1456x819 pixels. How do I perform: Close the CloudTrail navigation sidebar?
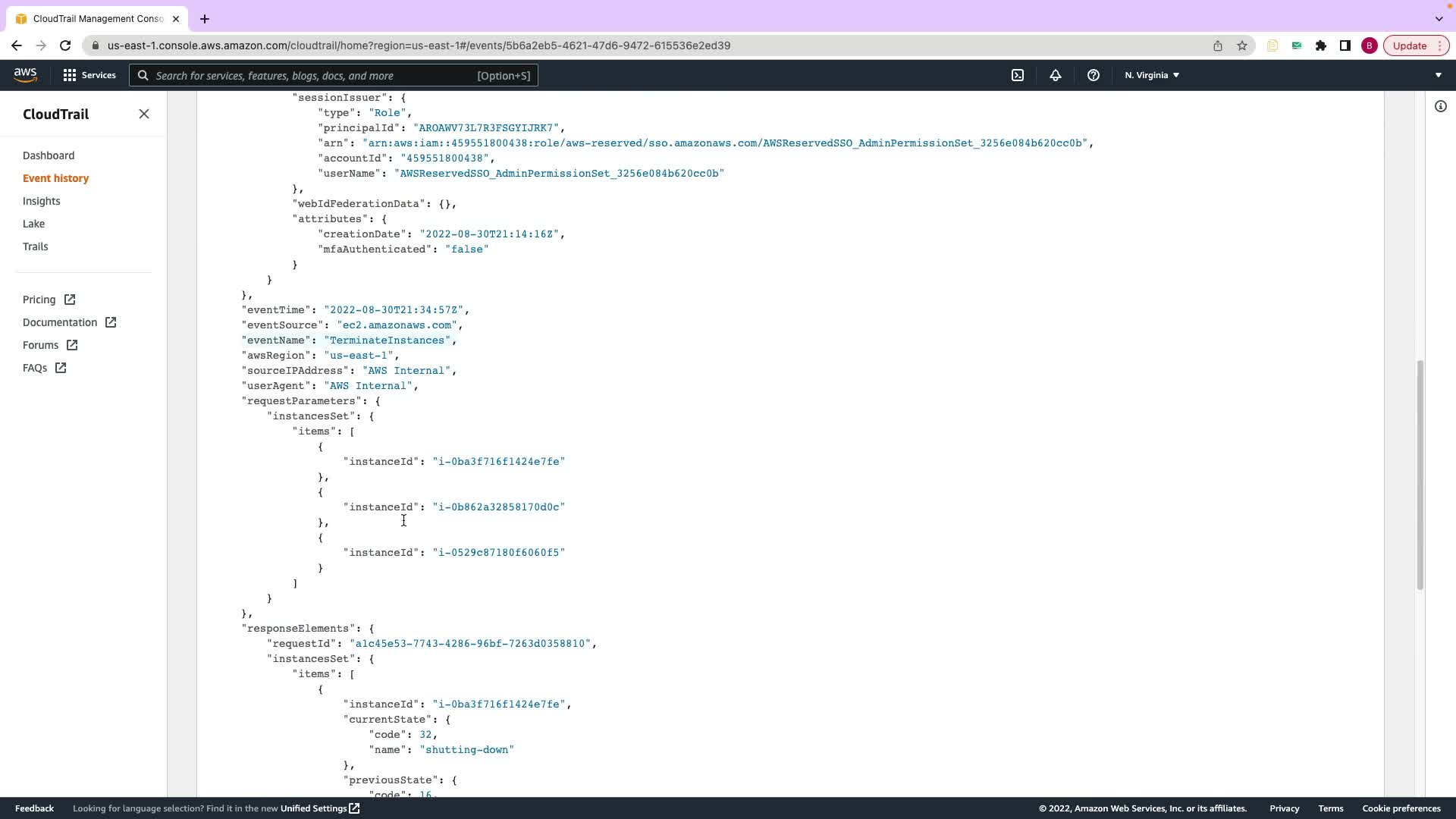click(x=144, y=114)
